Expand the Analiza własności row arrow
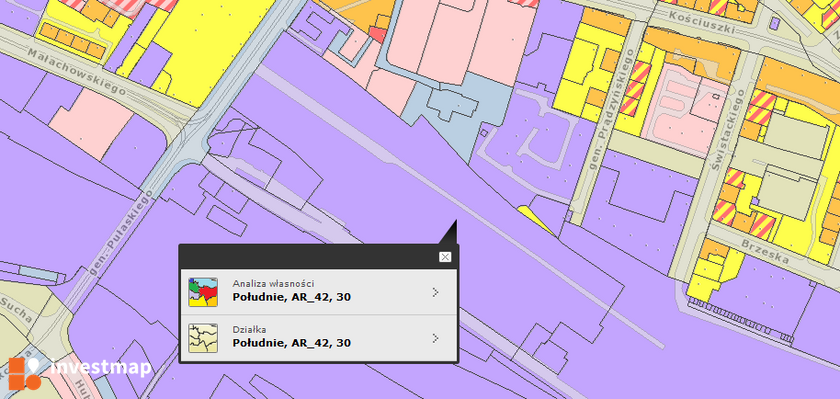This screenshot has width=840, height=399. [x=436, y=292]
